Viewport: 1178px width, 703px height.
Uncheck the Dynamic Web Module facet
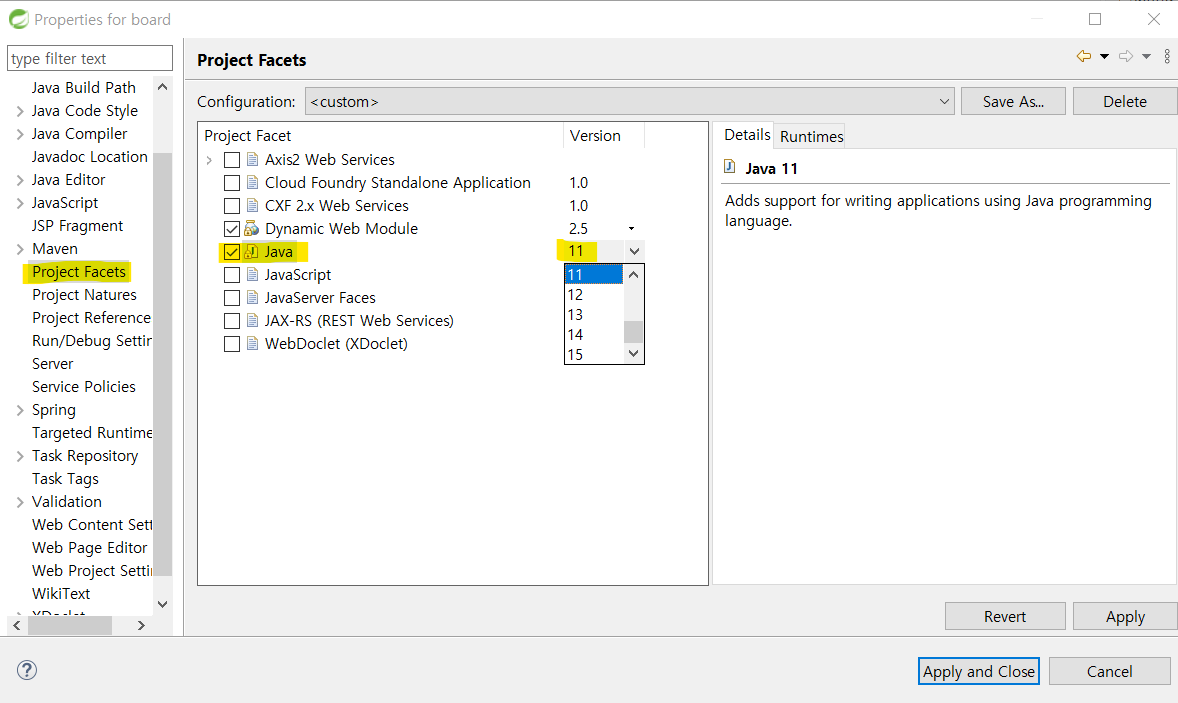(x=232, y=229)
